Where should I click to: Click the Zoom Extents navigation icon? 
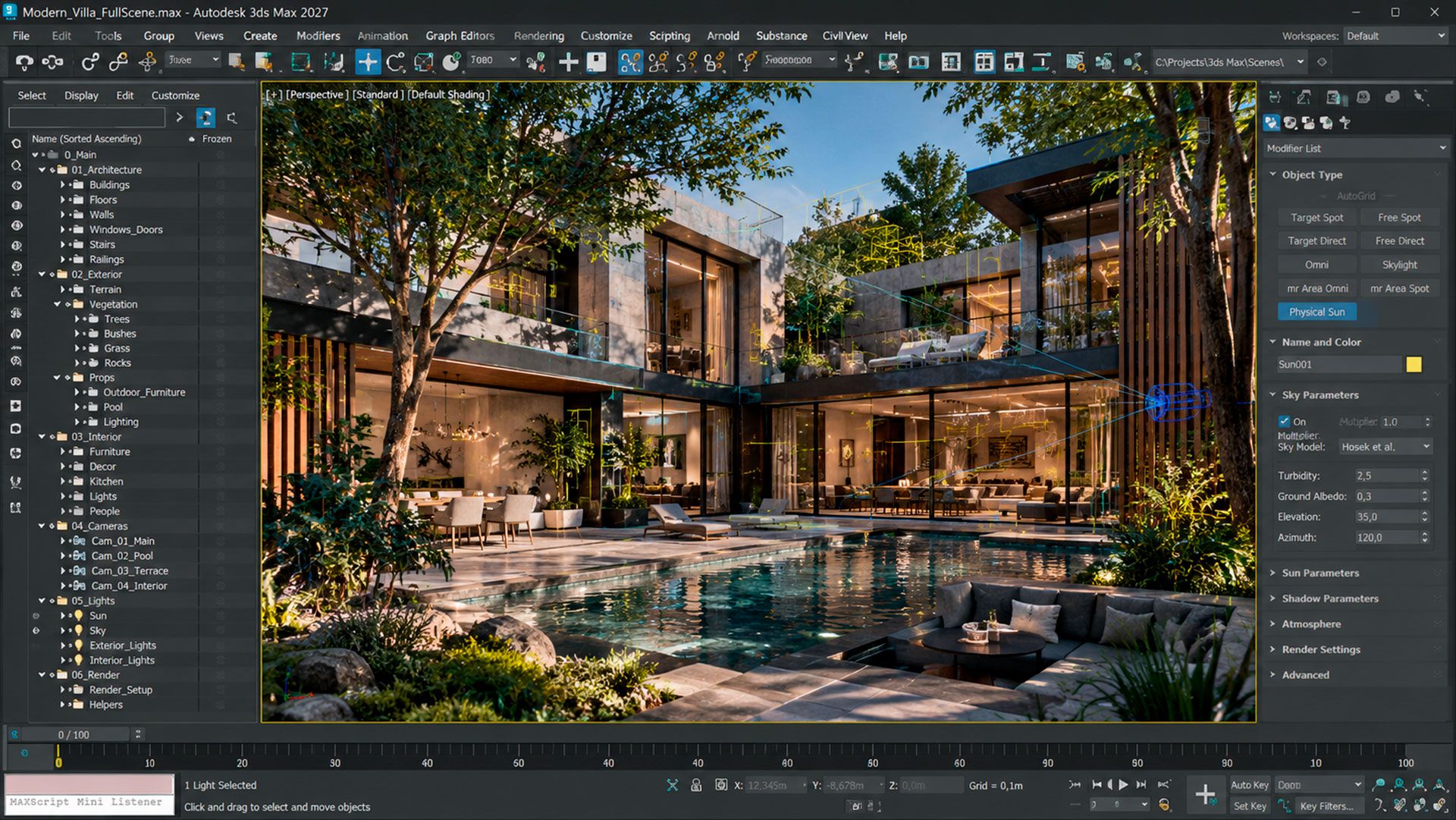click(x=1419, y=785)
